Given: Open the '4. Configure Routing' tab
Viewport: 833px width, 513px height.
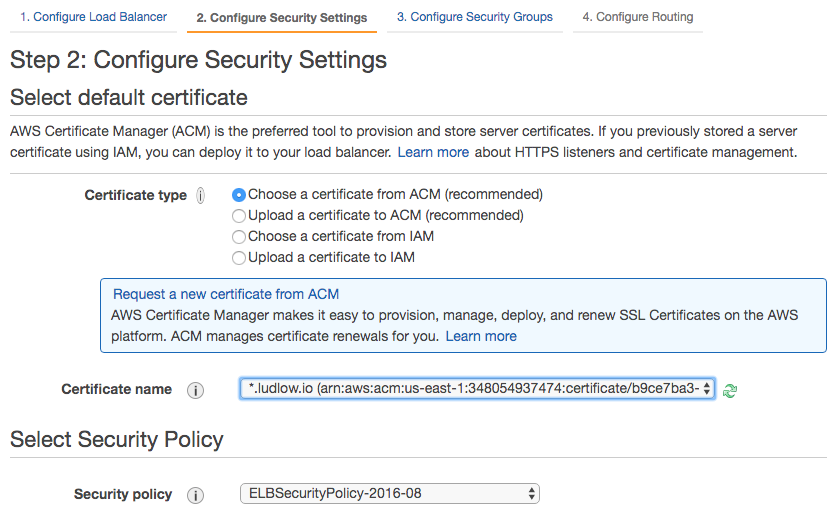Looking at the screenshot, I should click(x=638, y=17).
